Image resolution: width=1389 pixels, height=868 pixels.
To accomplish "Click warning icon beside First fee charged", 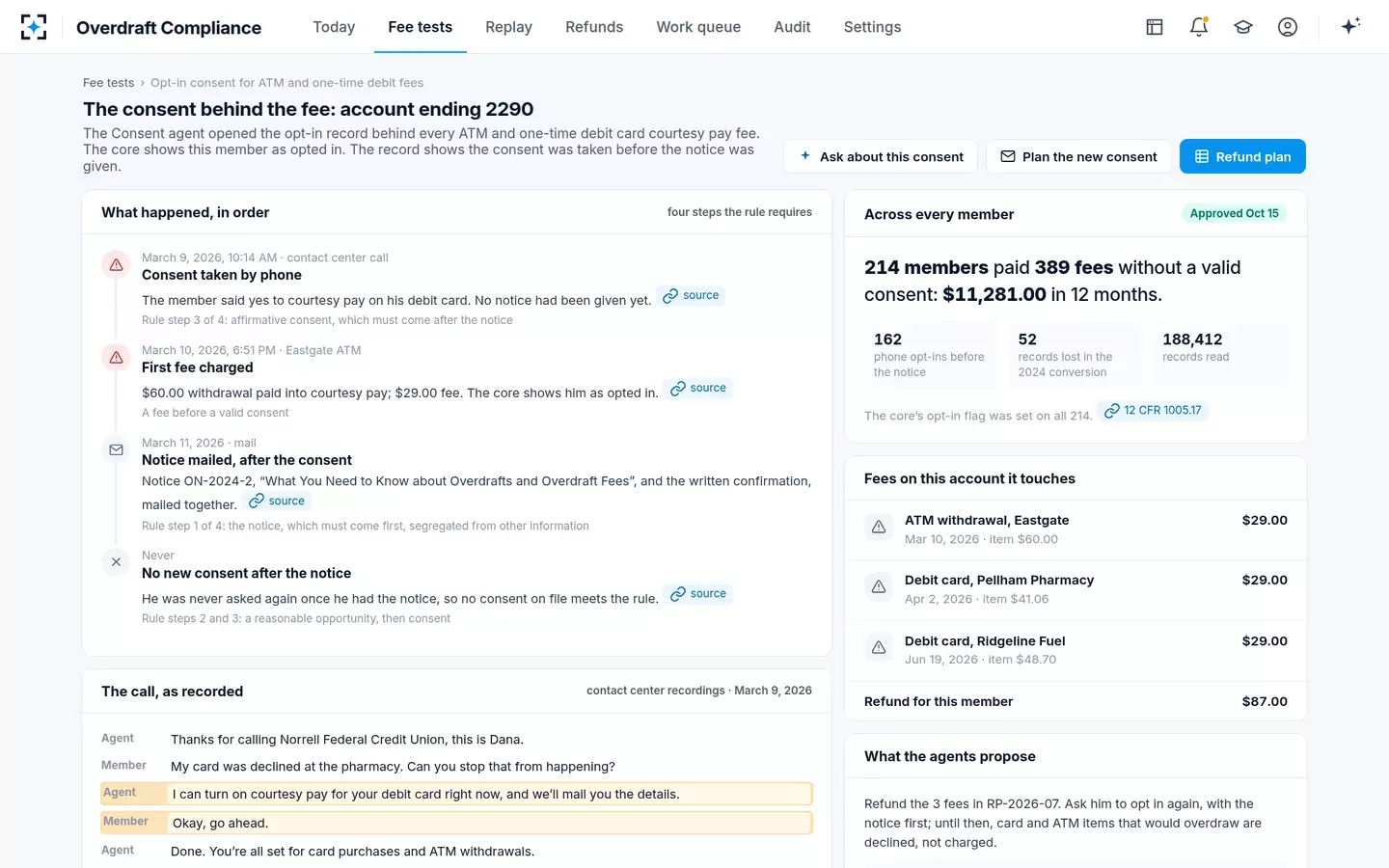I will point(116,357).
